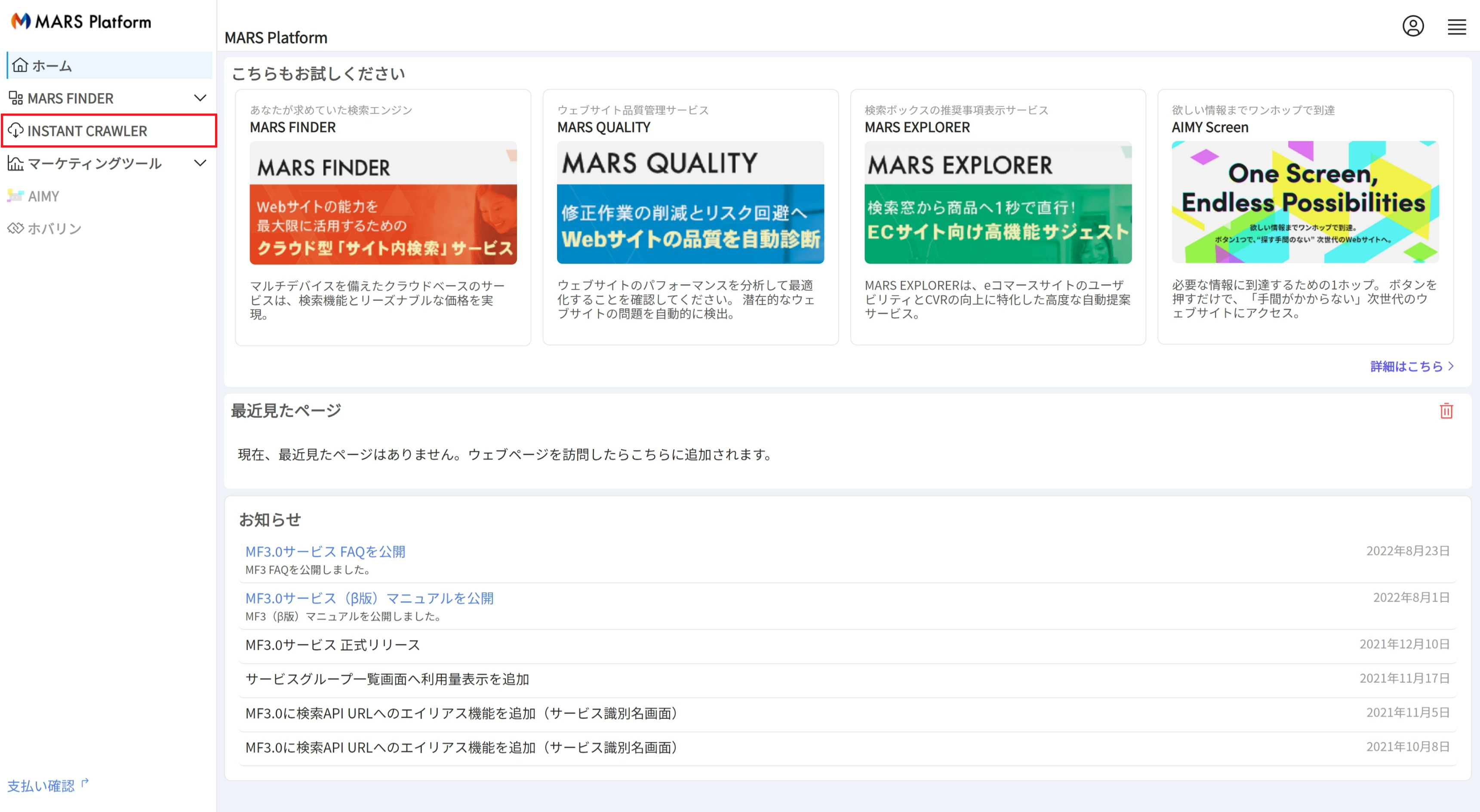Open the MF3.0 β版 マニュアルを公開 link

click(x=369, y=598)
